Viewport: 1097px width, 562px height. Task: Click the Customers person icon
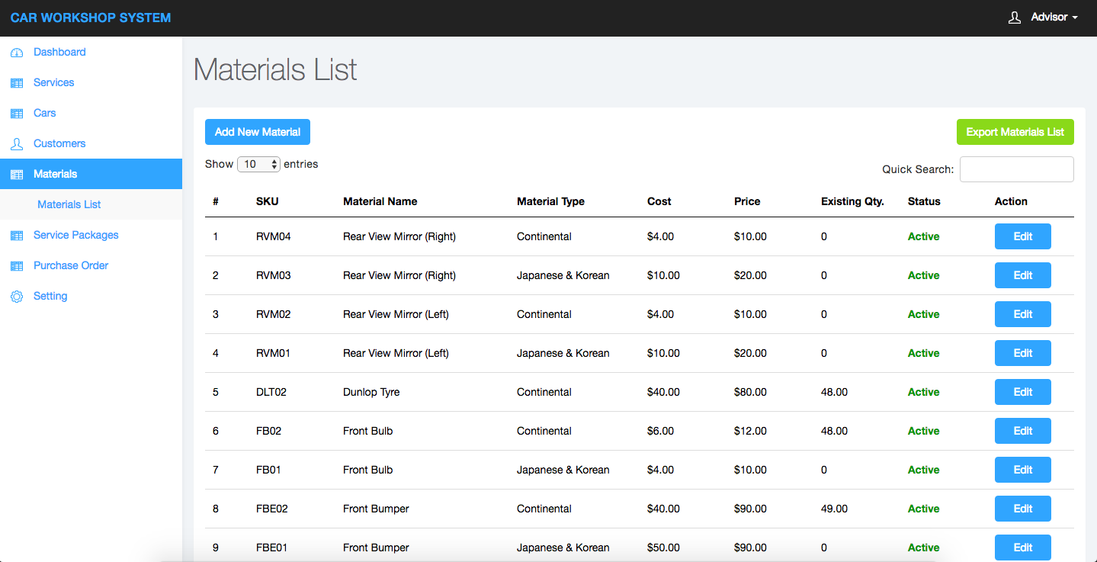click(16, 144)
